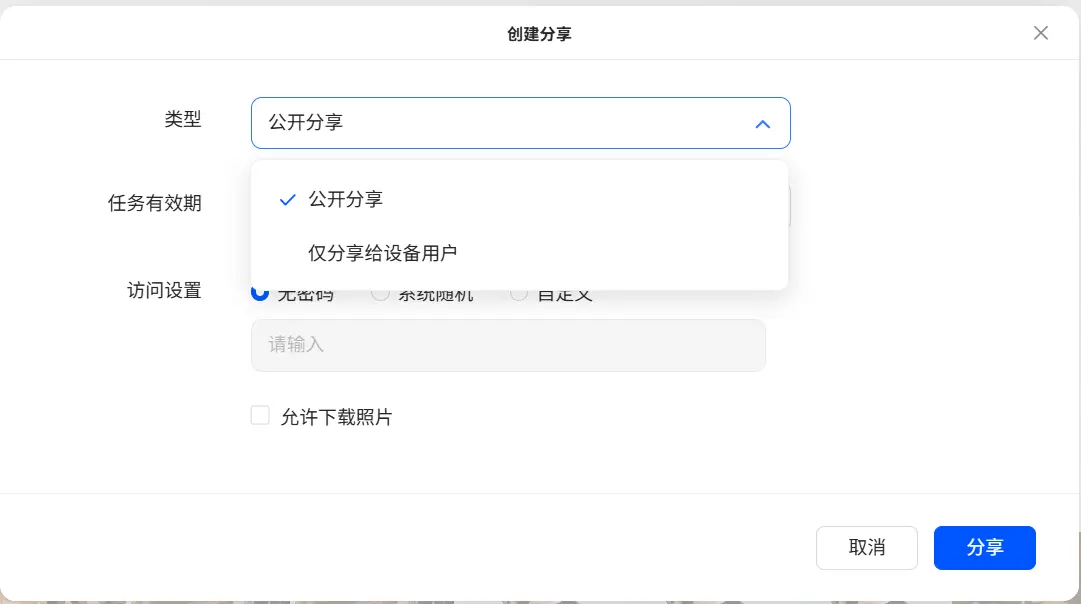
Task: Click the 系统随机 option label text
Action: tap(436, 296)
